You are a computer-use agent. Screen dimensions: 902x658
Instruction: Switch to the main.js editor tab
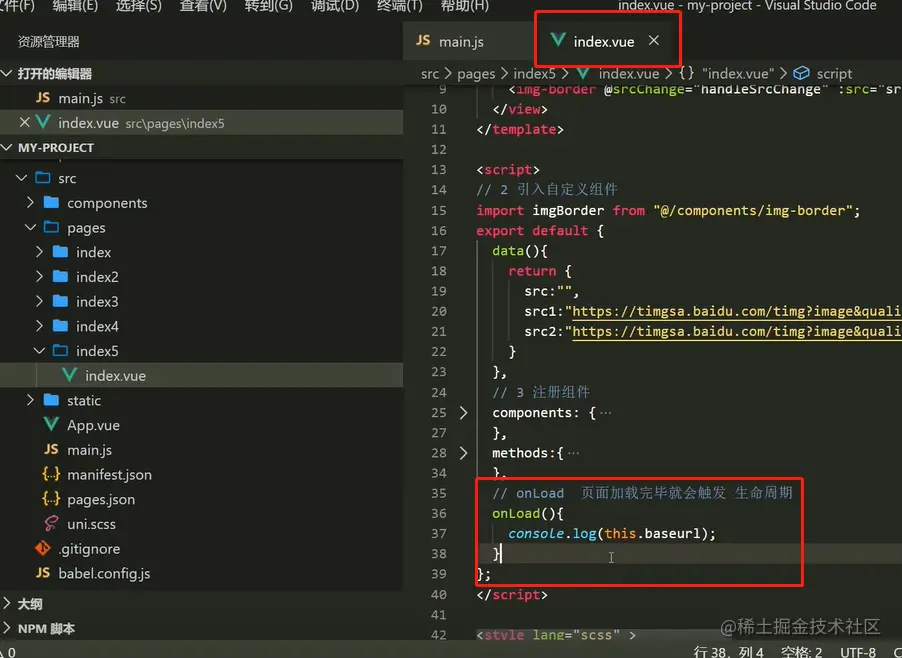469,41
